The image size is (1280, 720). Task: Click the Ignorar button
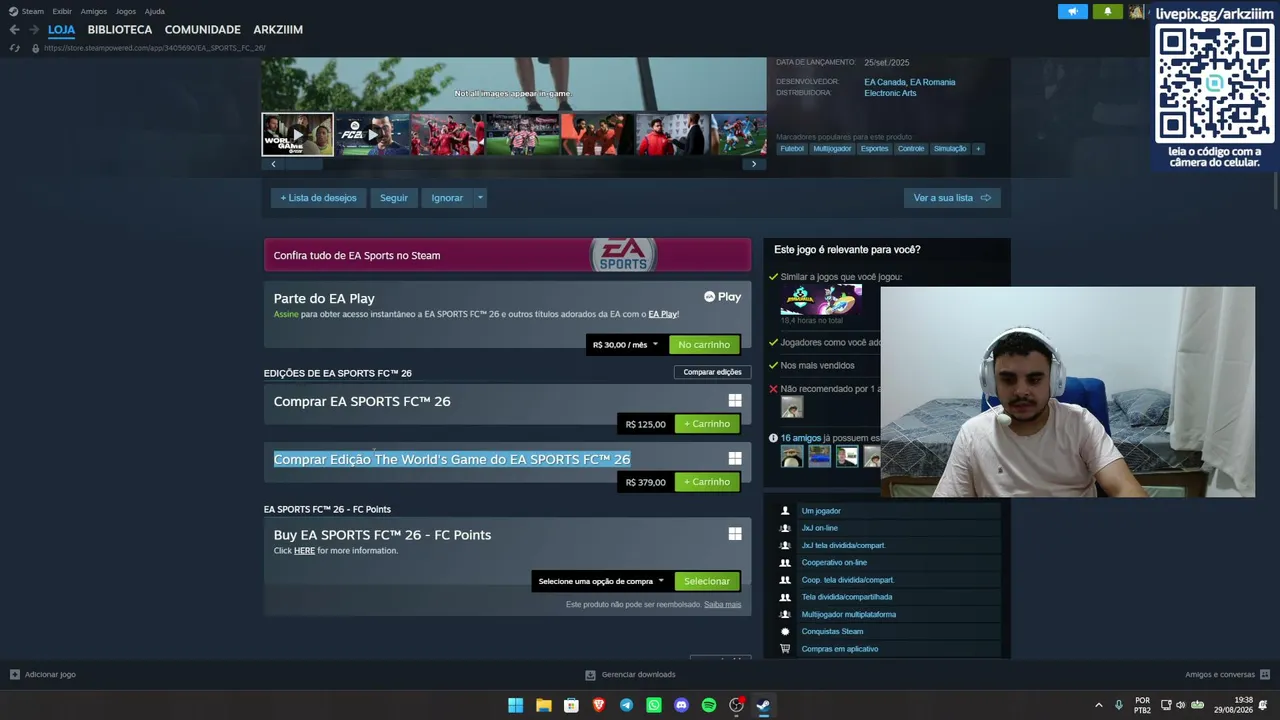(447, 198)
